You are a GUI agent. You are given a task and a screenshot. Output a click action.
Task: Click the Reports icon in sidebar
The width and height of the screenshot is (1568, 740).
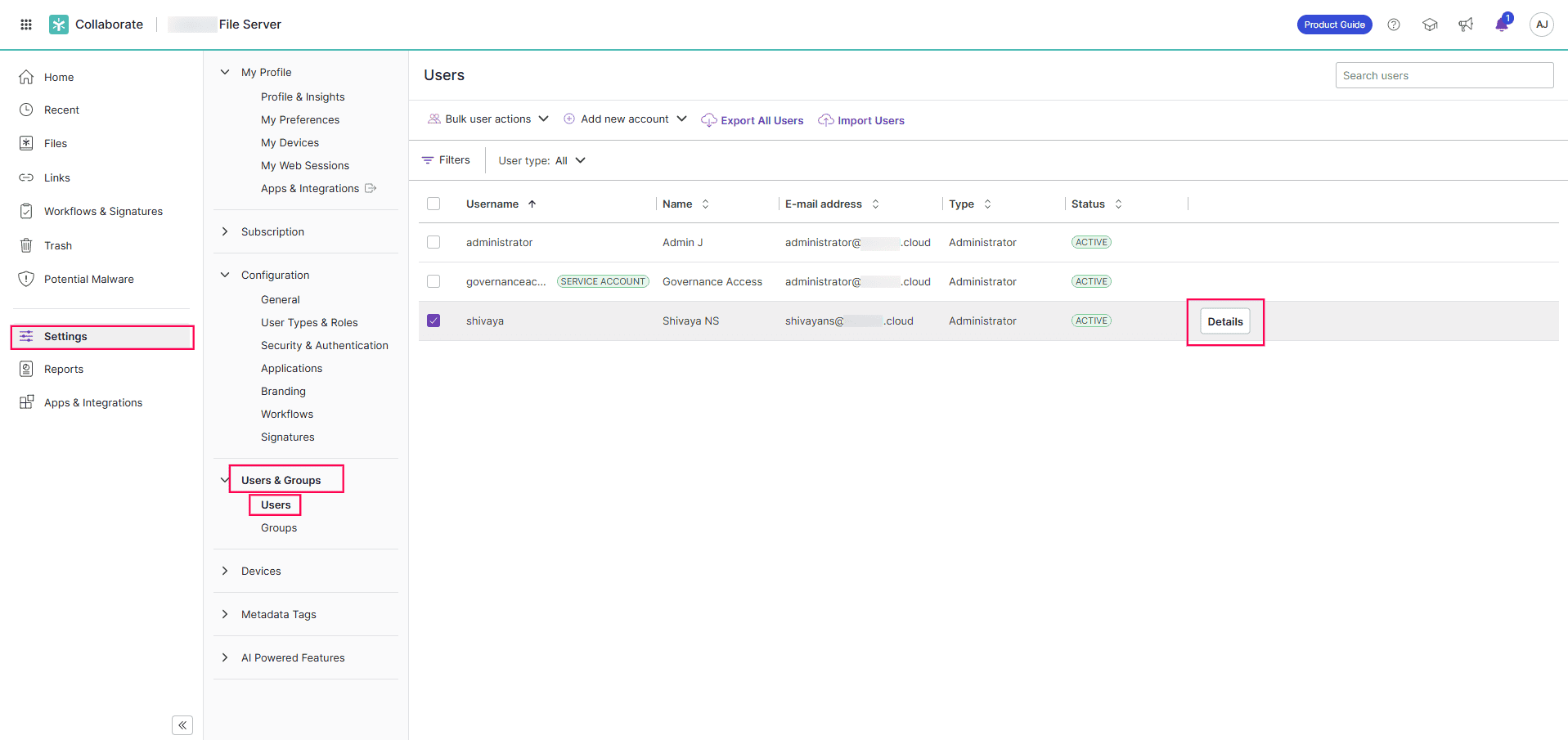pyautogui.click(x=26, y=369)
